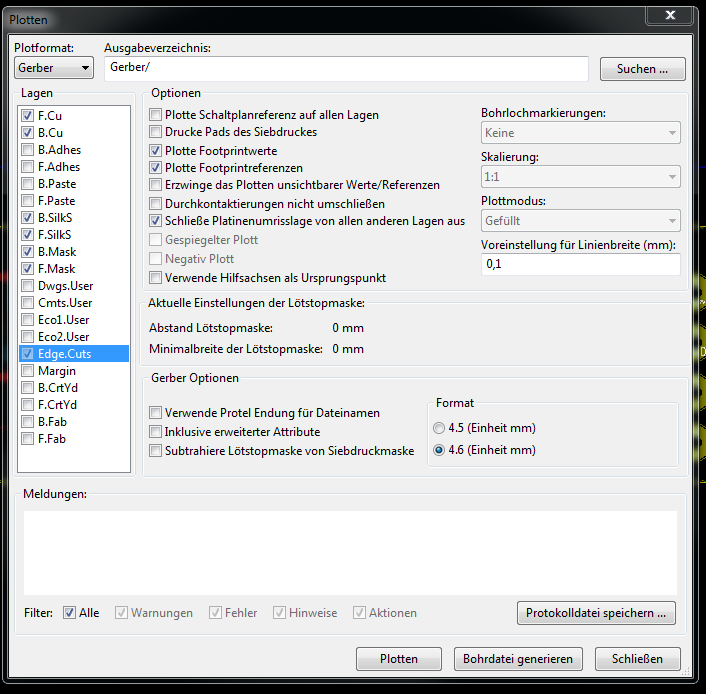This screenshot has height=694, width=706.
Task: Check the Margin layer
Action: point(27,371)
